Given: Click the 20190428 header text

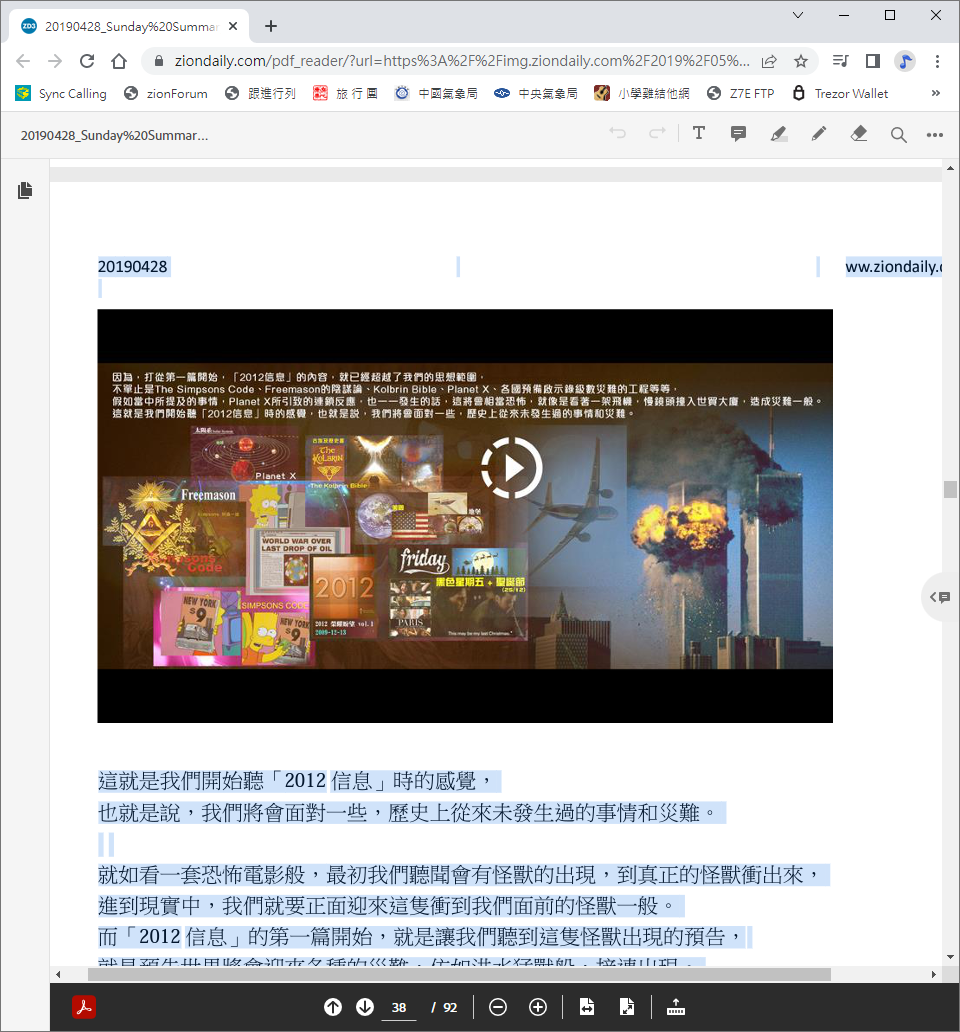Looking at the screenshot, I should pos(133,267).
